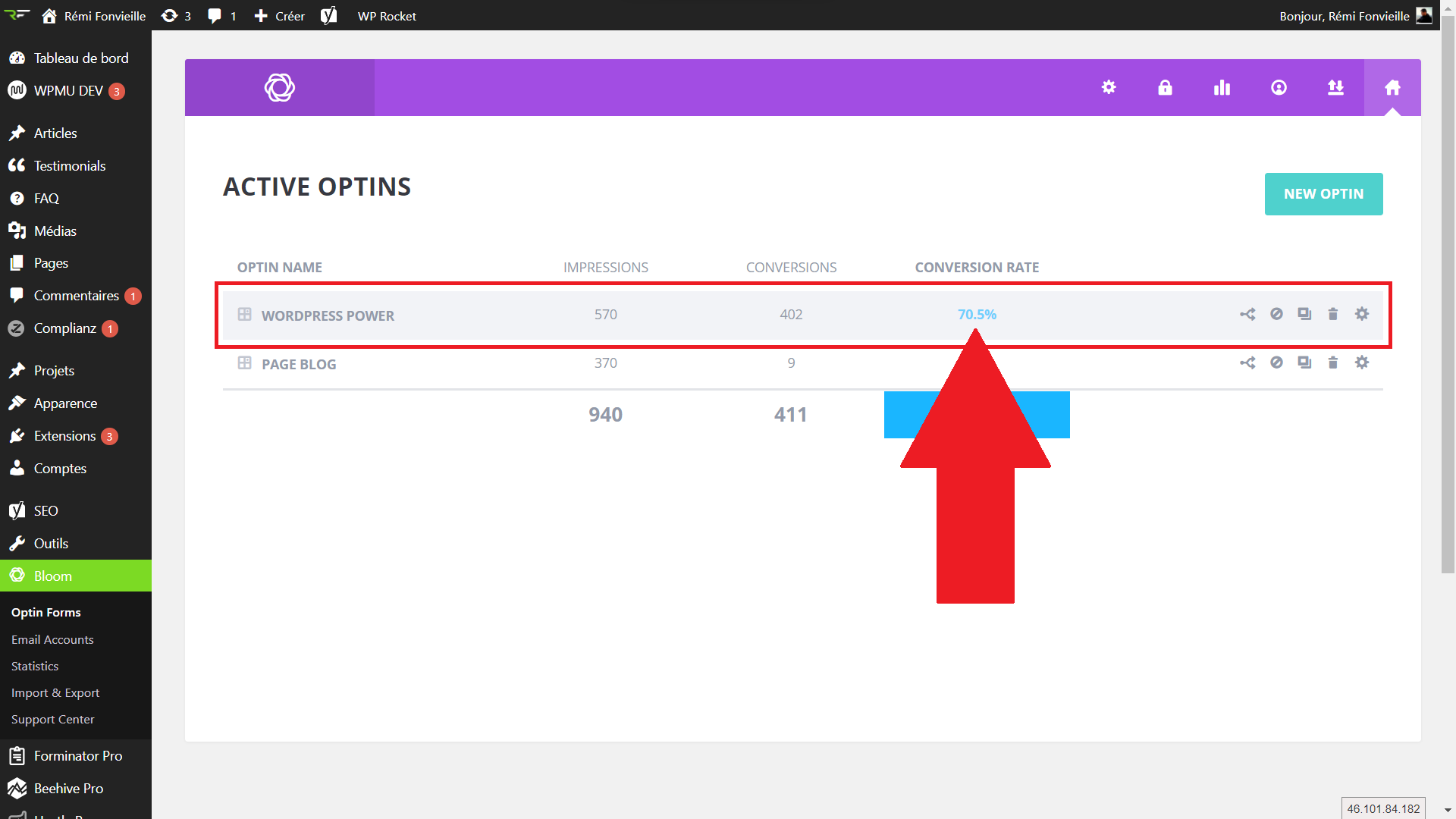
Task: Open Email Accounts submenu link
Action: [52, 639]
